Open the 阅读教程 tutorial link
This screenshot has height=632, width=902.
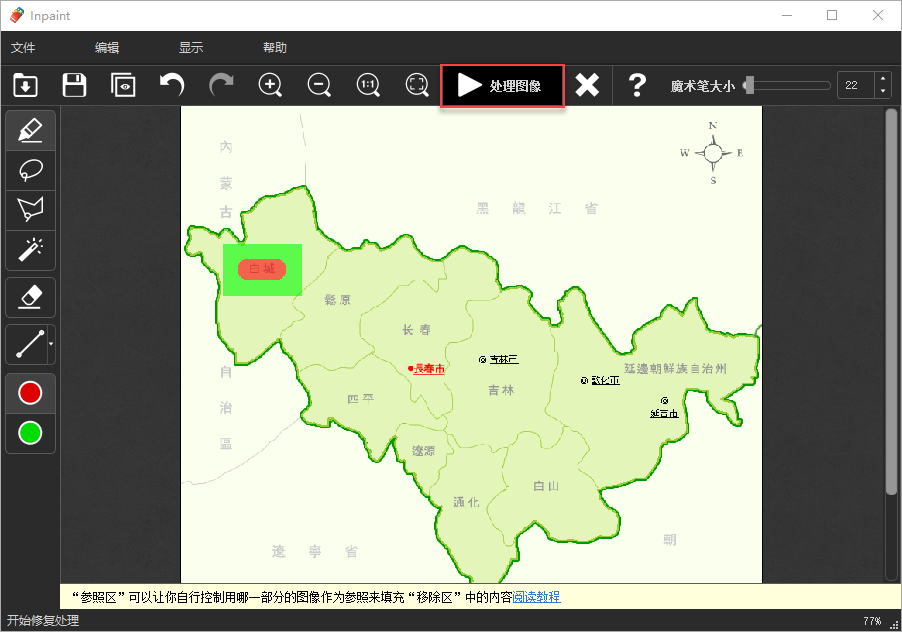536,597
